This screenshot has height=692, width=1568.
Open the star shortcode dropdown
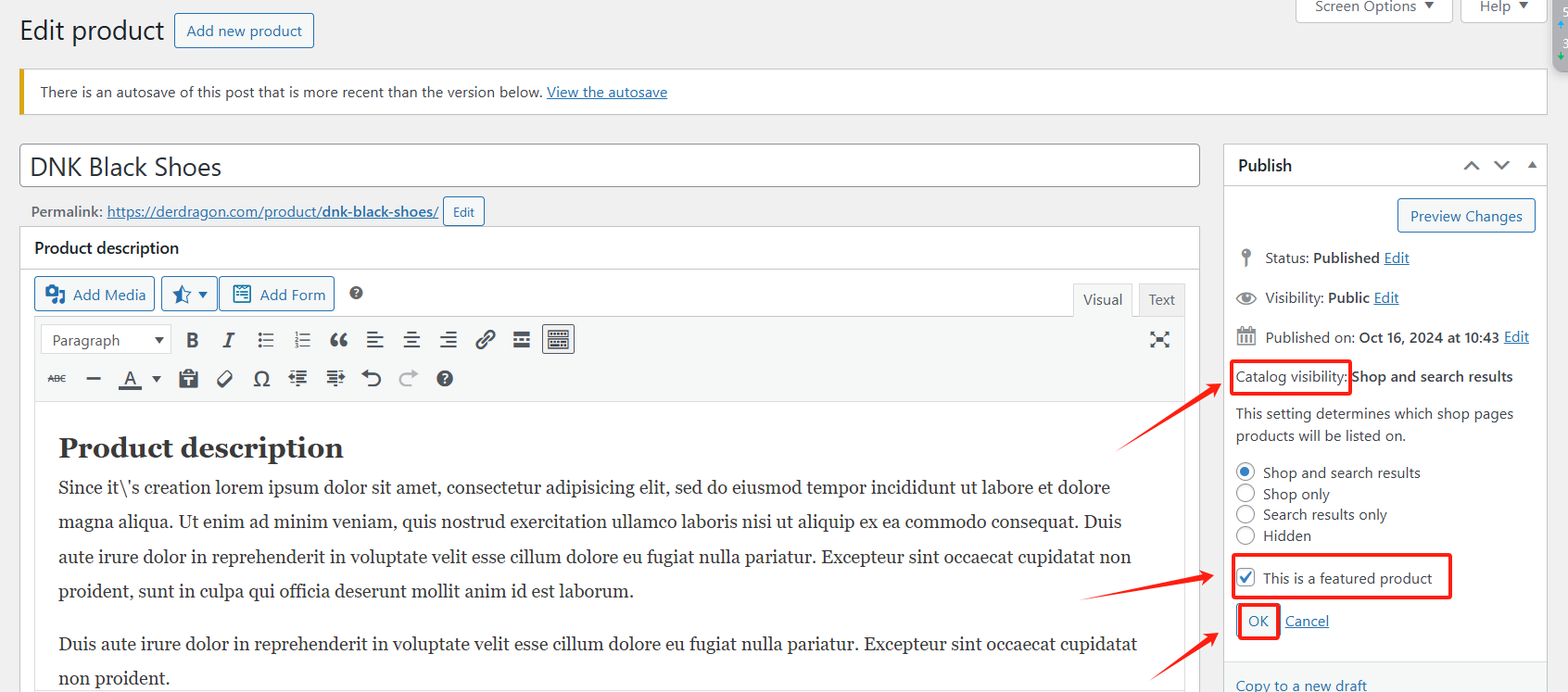189,295
